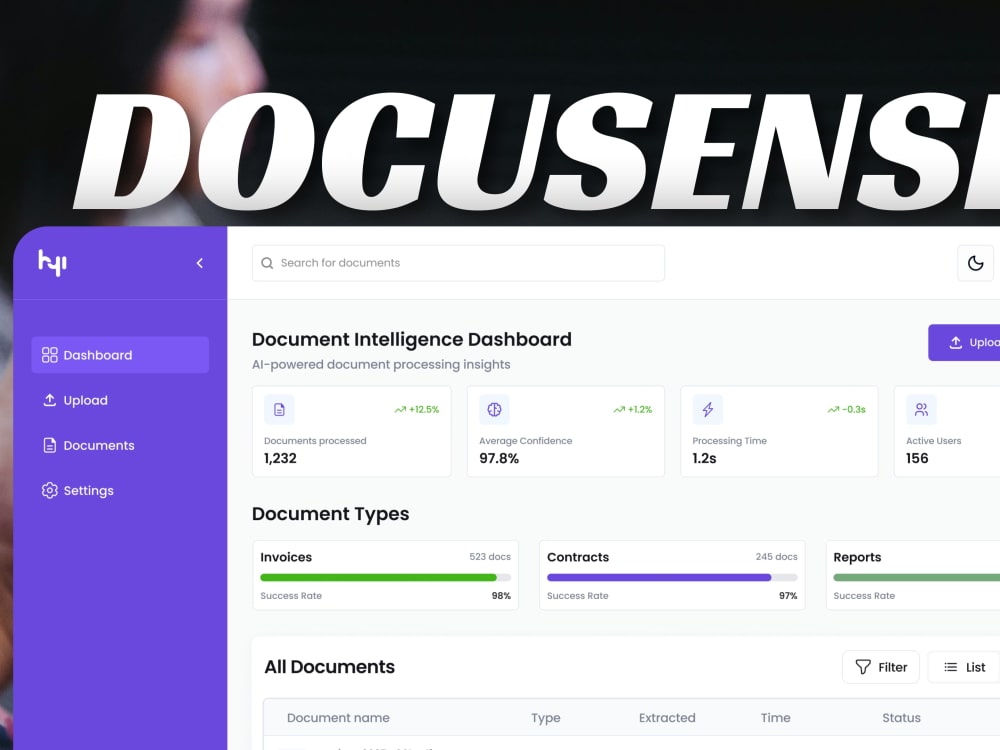
Task: Open the Dashboard menu item
Action: pos(120,355)
